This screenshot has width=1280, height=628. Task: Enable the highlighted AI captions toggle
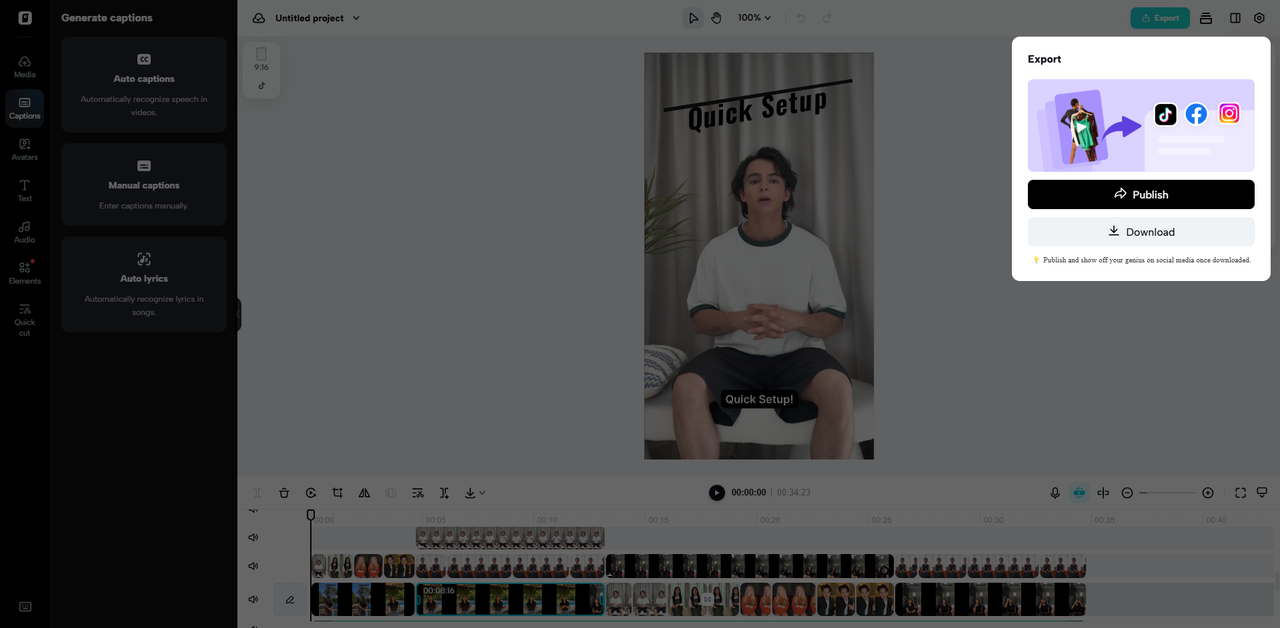coord(1078,492)
